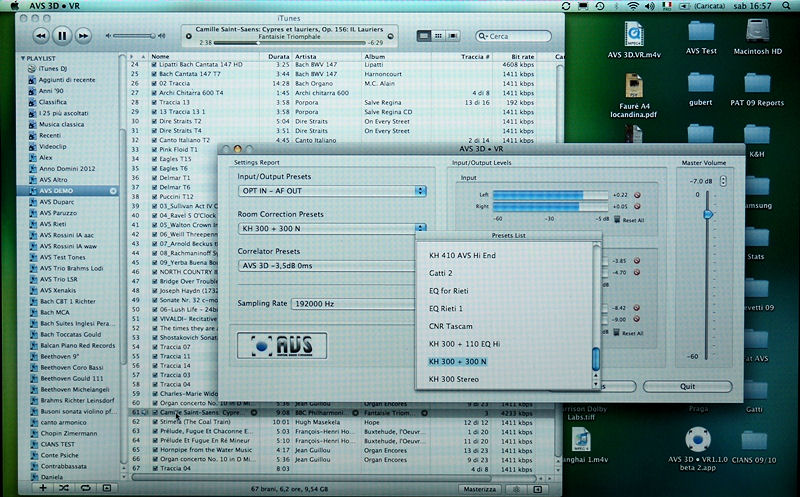This screenshot has width=800, height=497.
Task: Click the Master Volume slider handle
Action: click(708, 214)
